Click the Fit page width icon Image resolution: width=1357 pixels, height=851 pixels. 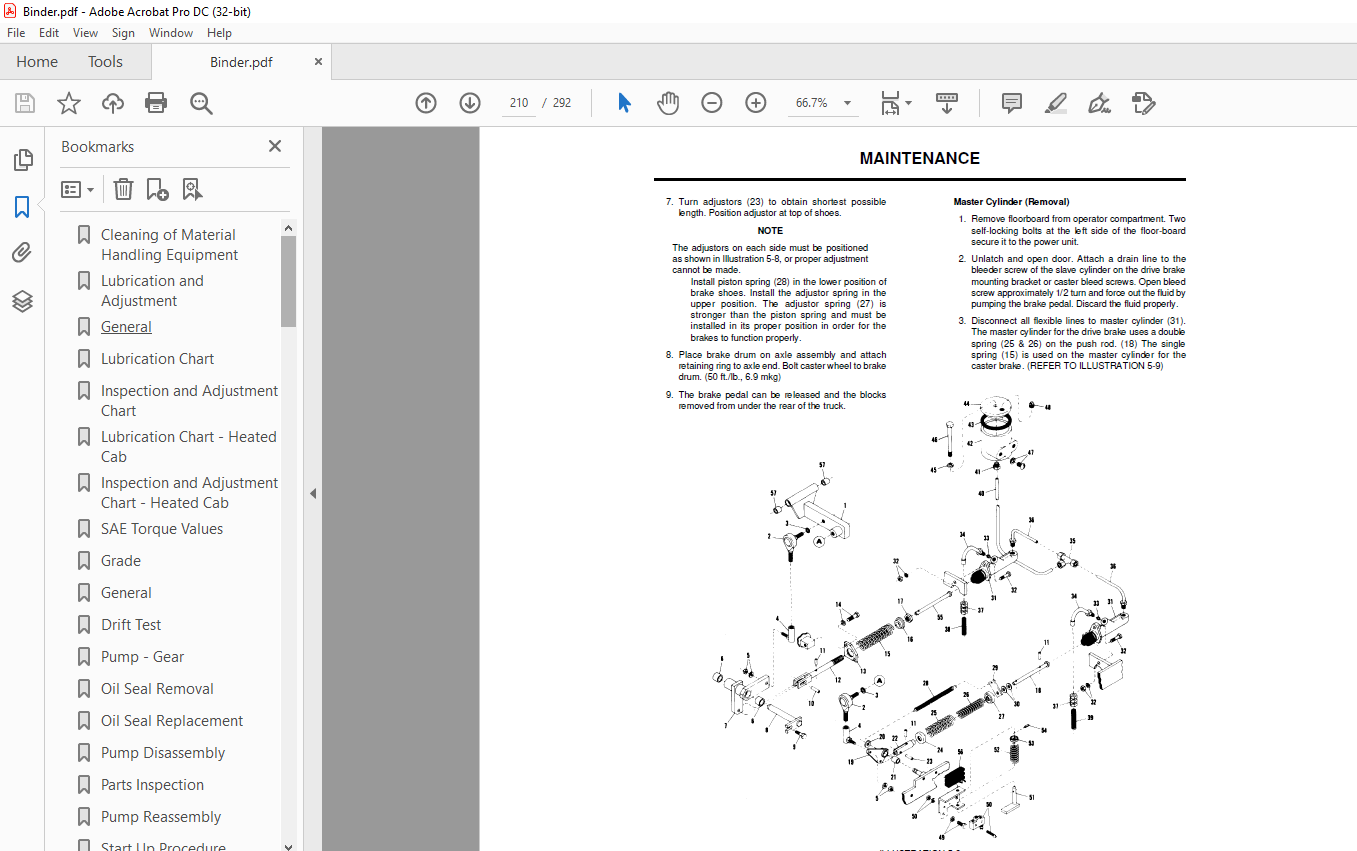889,103
